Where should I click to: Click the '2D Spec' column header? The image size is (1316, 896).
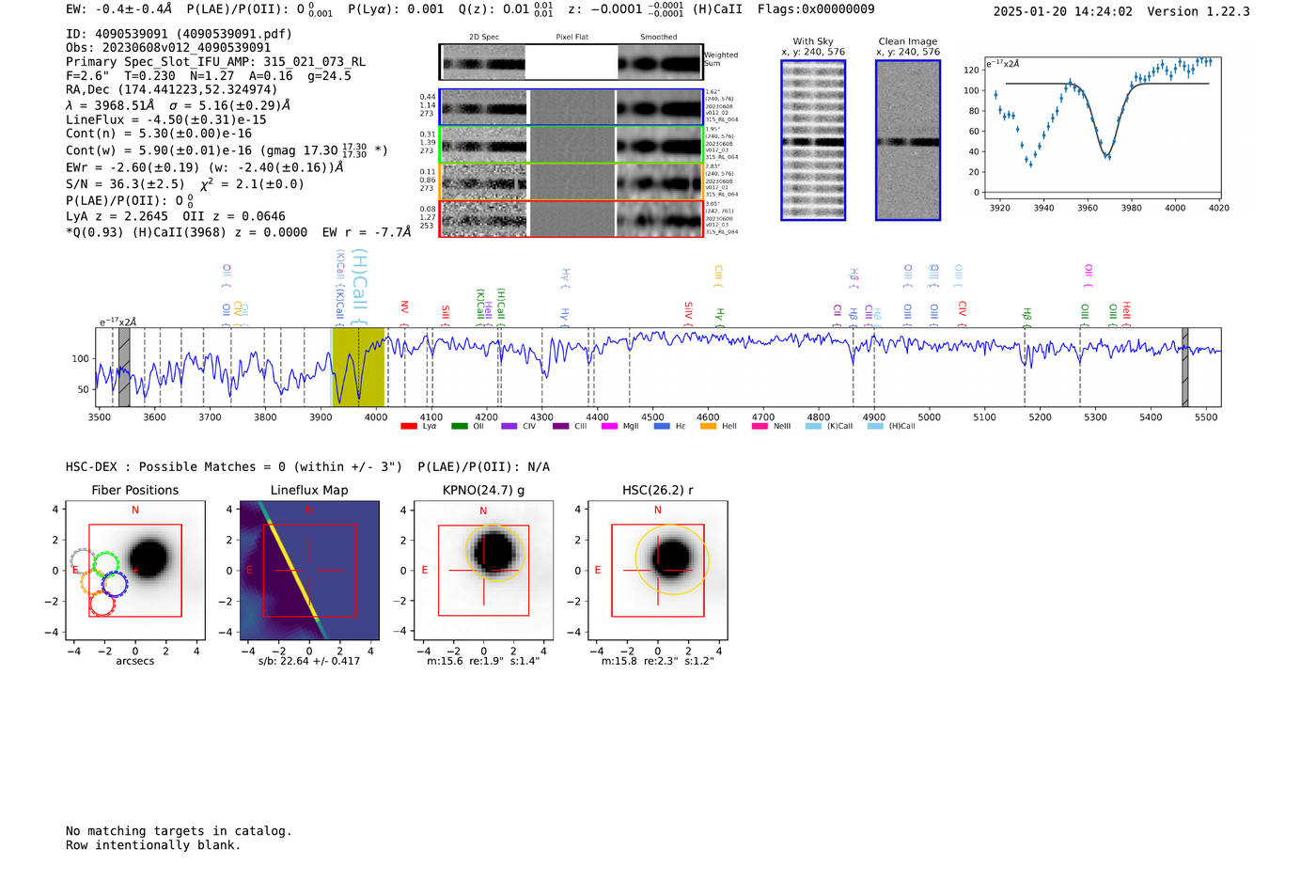(484, 38)
